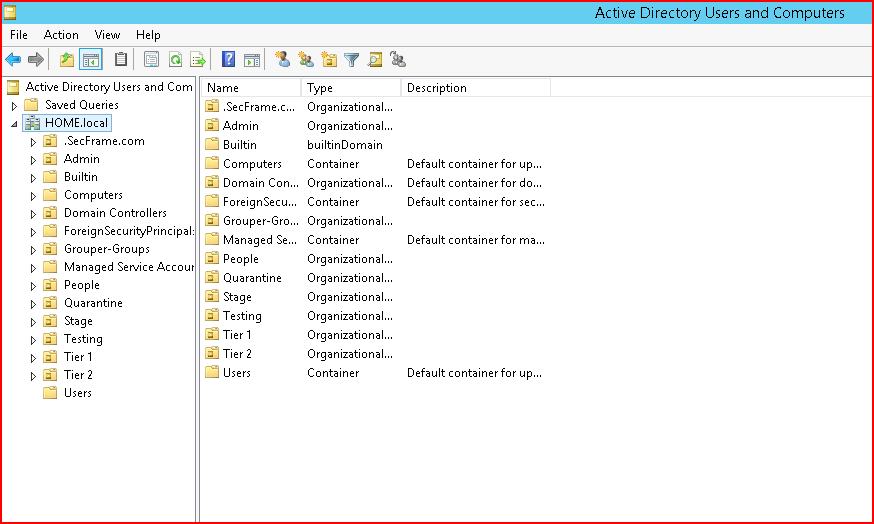Open filter options with funnel icon
874x524 pixels.
point(352,59)
